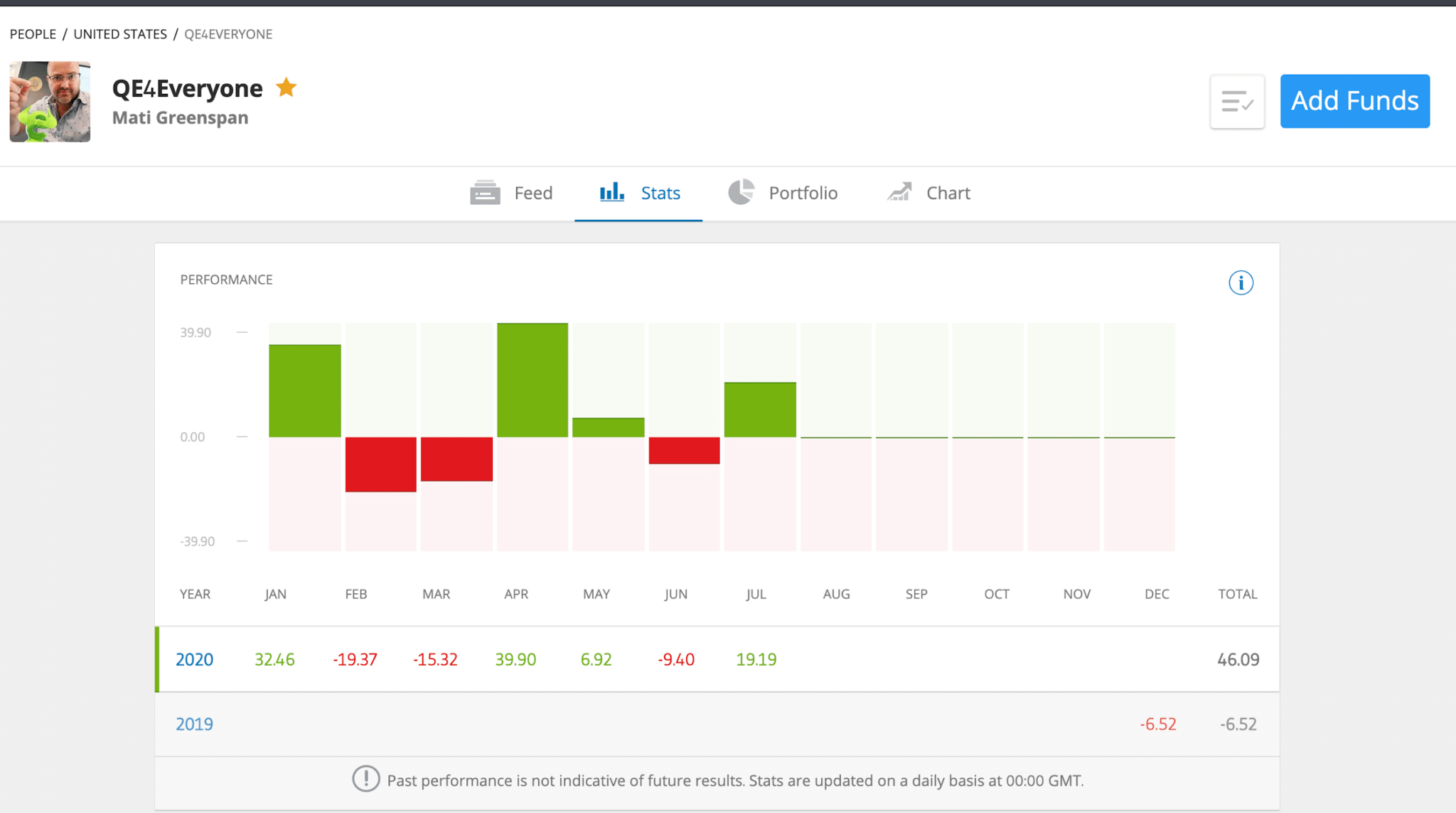Click the red February performance bar
Image resolution: width=1456 pixels, height=813 pixels.
(x=381, y=464)
